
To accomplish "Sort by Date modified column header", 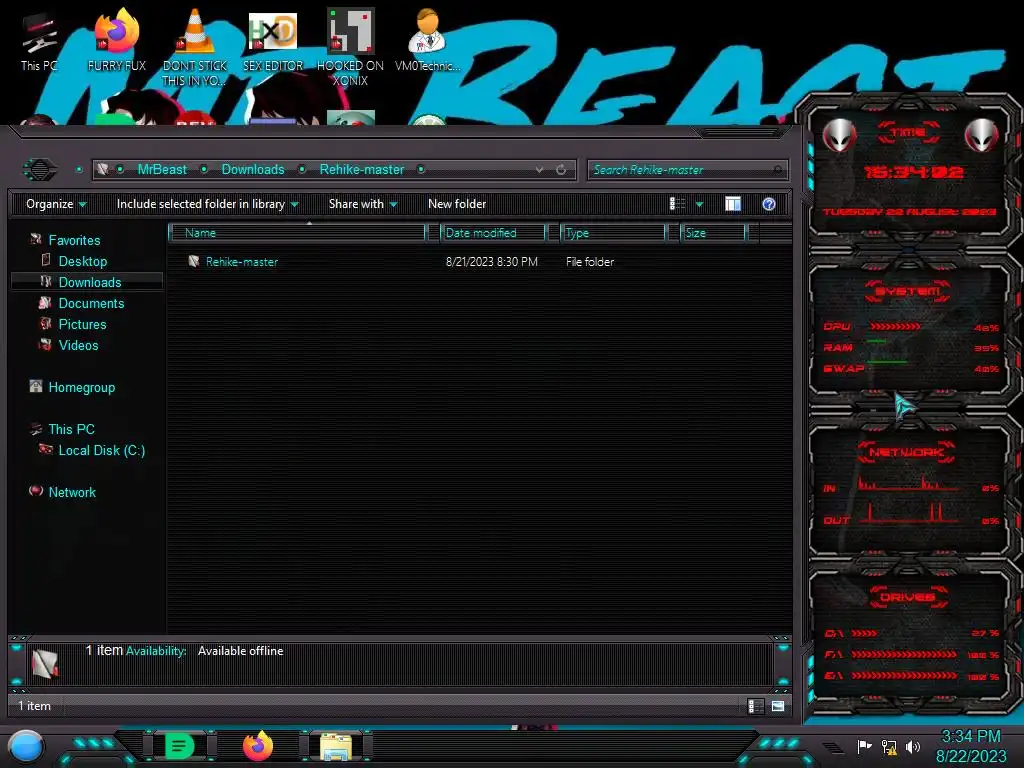I will [x=493, y=233].
